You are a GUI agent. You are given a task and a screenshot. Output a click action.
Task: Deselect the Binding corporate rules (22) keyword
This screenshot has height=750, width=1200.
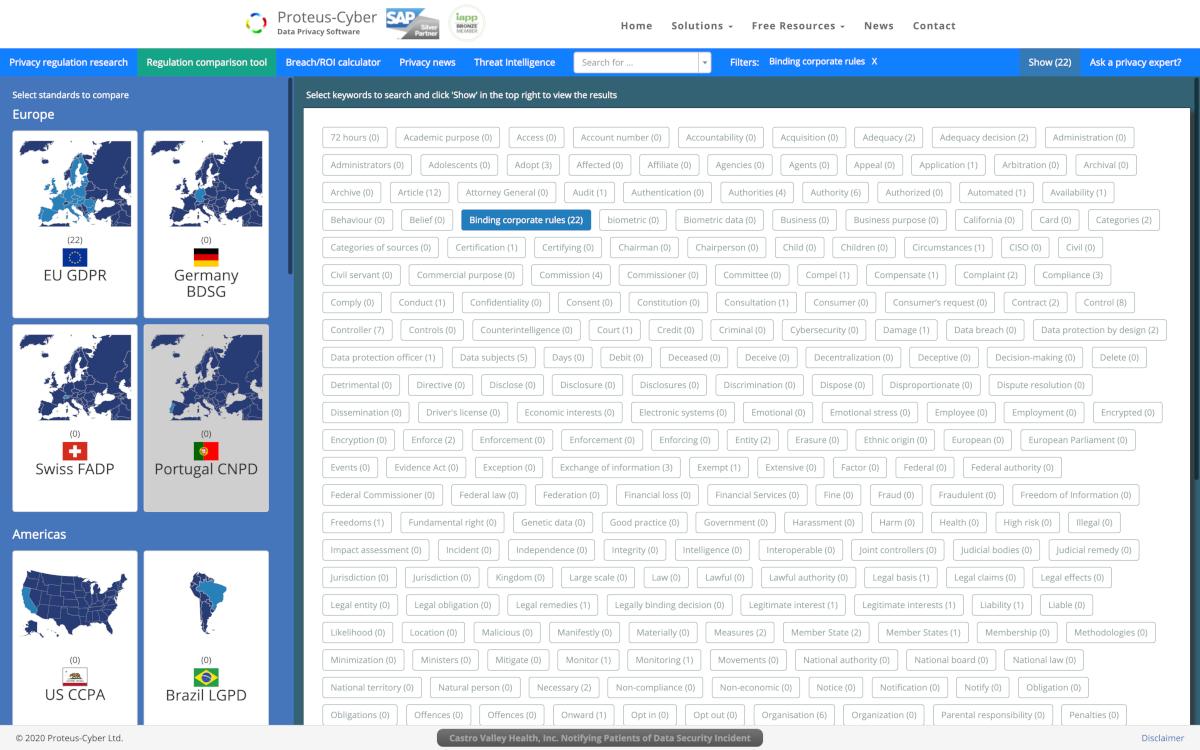pos(526,220)
